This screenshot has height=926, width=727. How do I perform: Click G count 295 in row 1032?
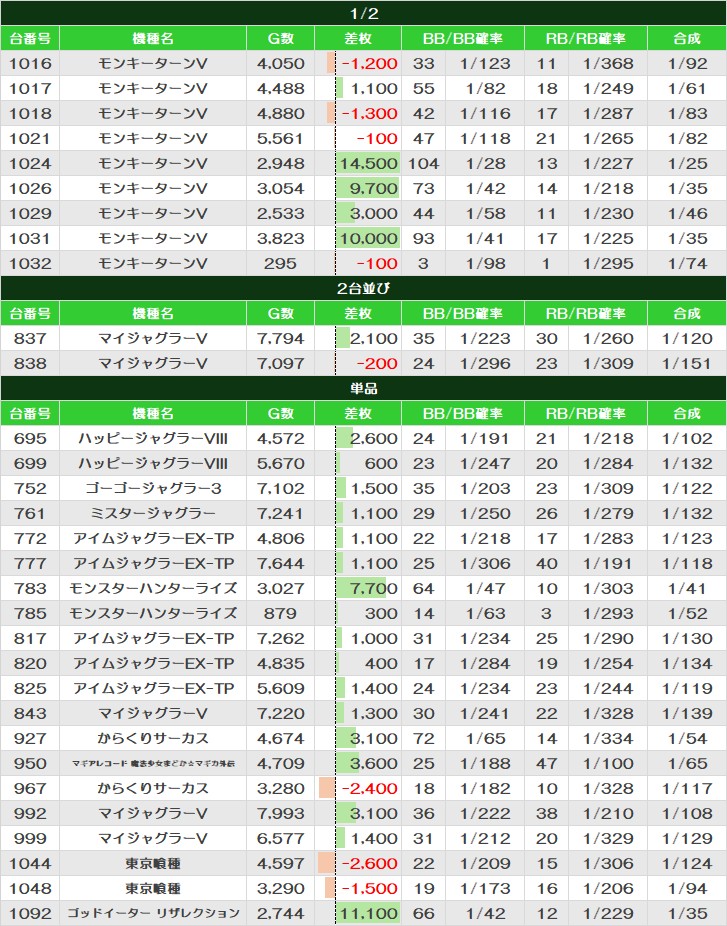281,263
